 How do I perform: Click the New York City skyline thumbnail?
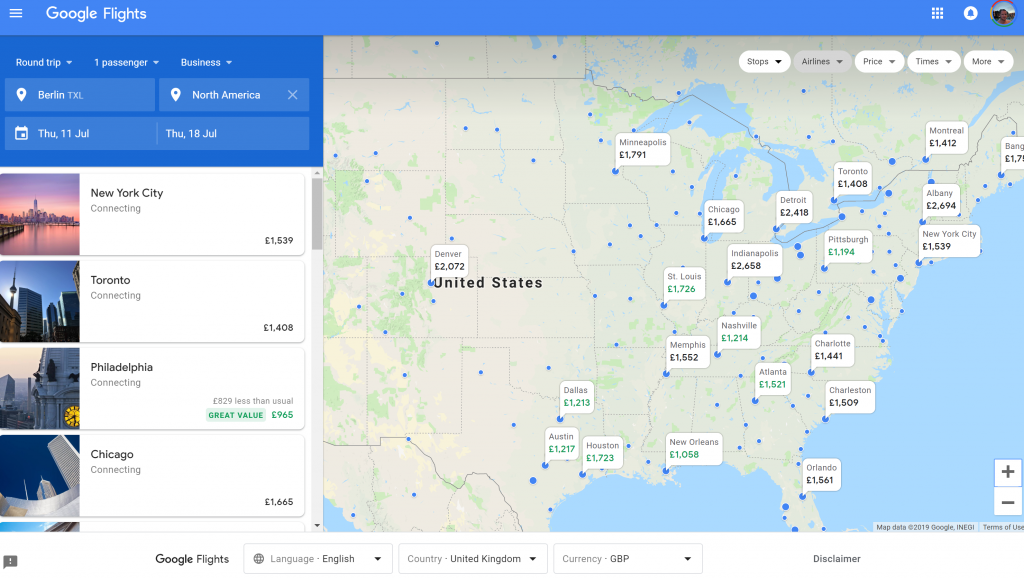pyautogui.click(x=40, y=214)
